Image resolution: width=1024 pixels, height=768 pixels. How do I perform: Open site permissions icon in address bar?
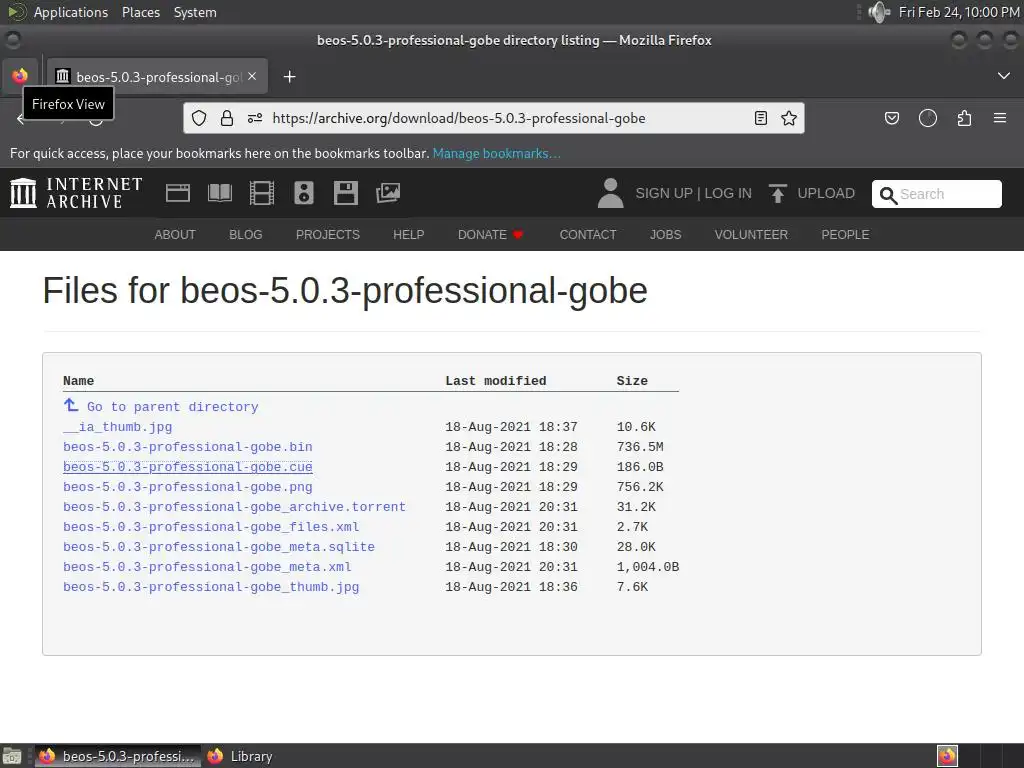(255, 118)
